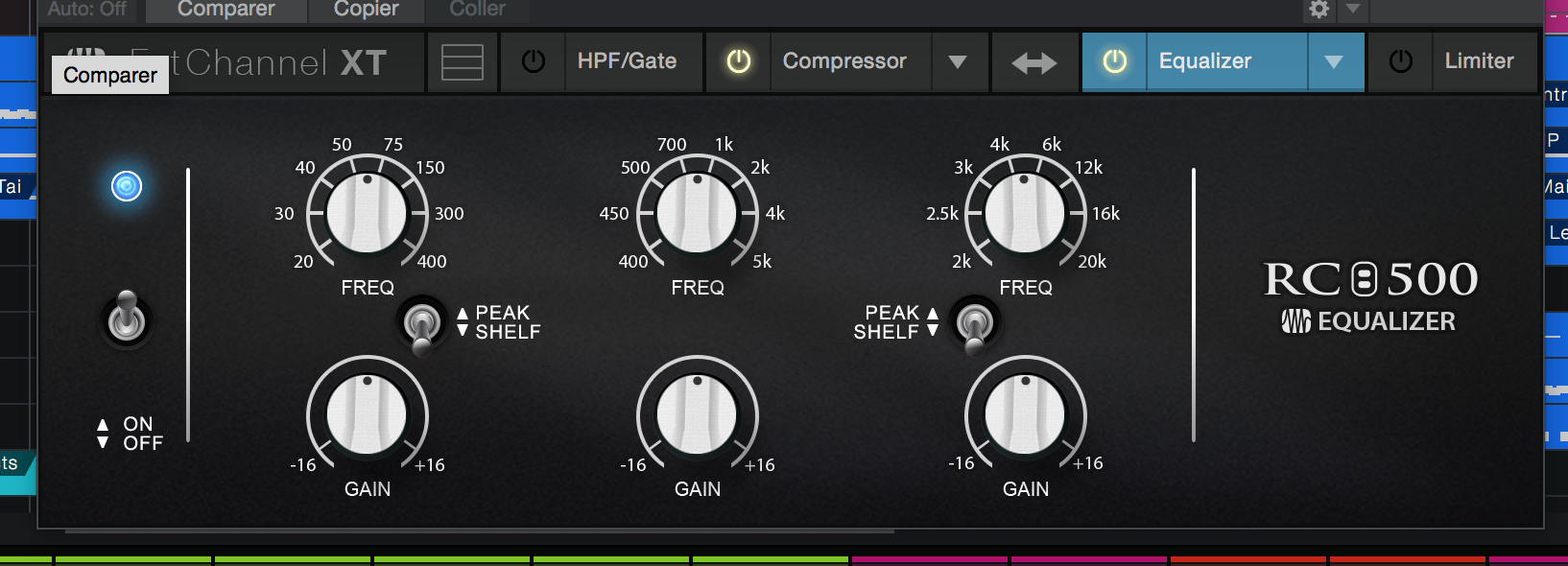Viewport: 1568px width, 566px height.
Task: Click the low band FREQ knob
Action: pos(367,213)
